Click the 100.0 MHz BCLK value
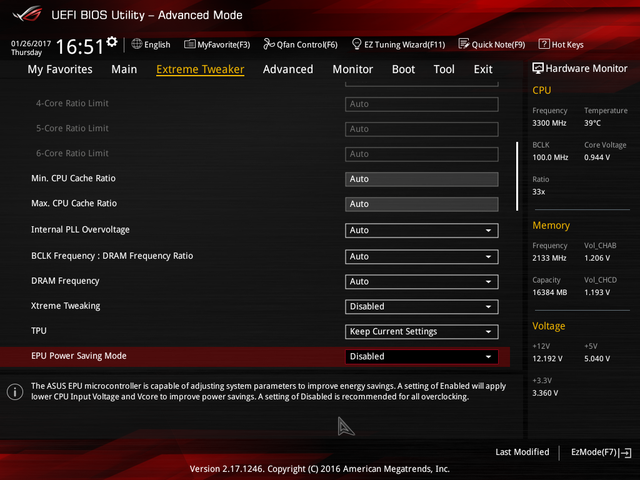 [x=550, y=158]
